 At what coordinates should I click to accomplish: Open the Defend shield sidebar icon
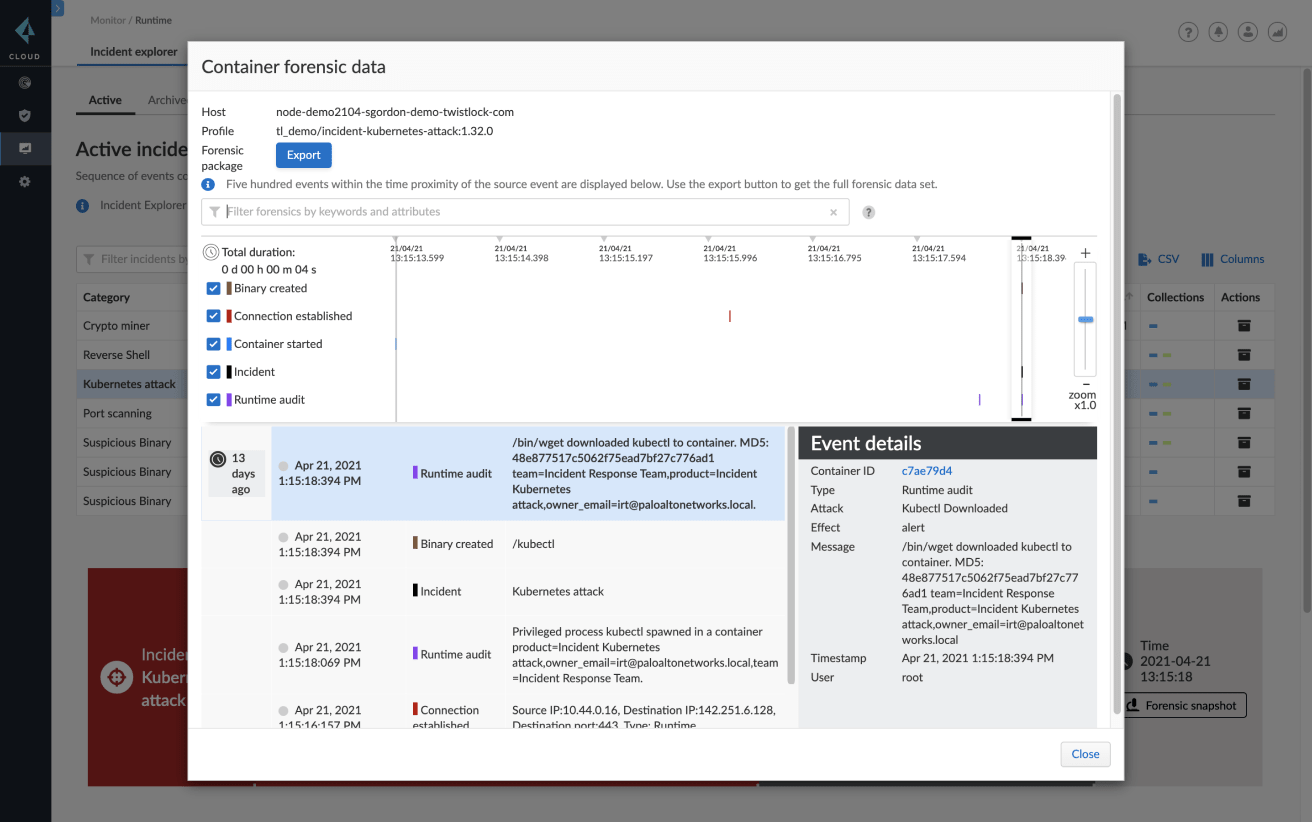25,115
